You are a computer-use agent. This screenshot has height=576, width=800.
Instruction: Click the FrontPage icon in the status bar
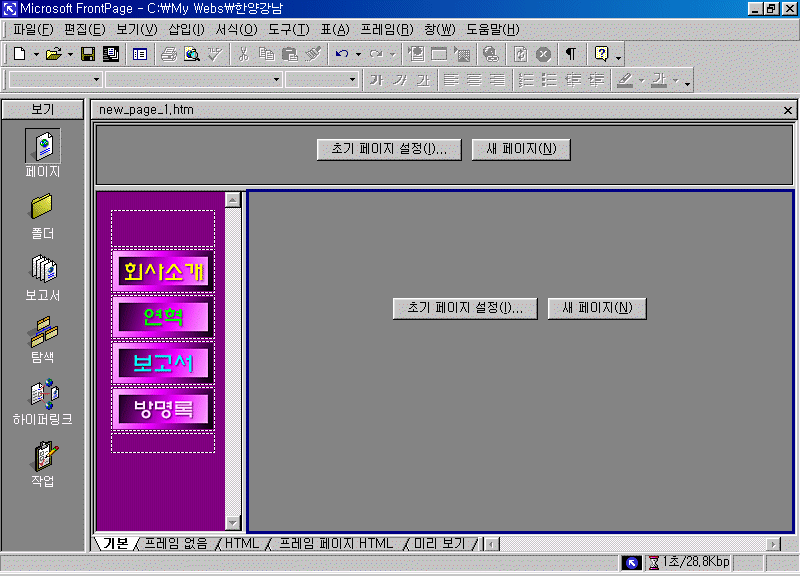pyautogui.click(x=632, y=563)
